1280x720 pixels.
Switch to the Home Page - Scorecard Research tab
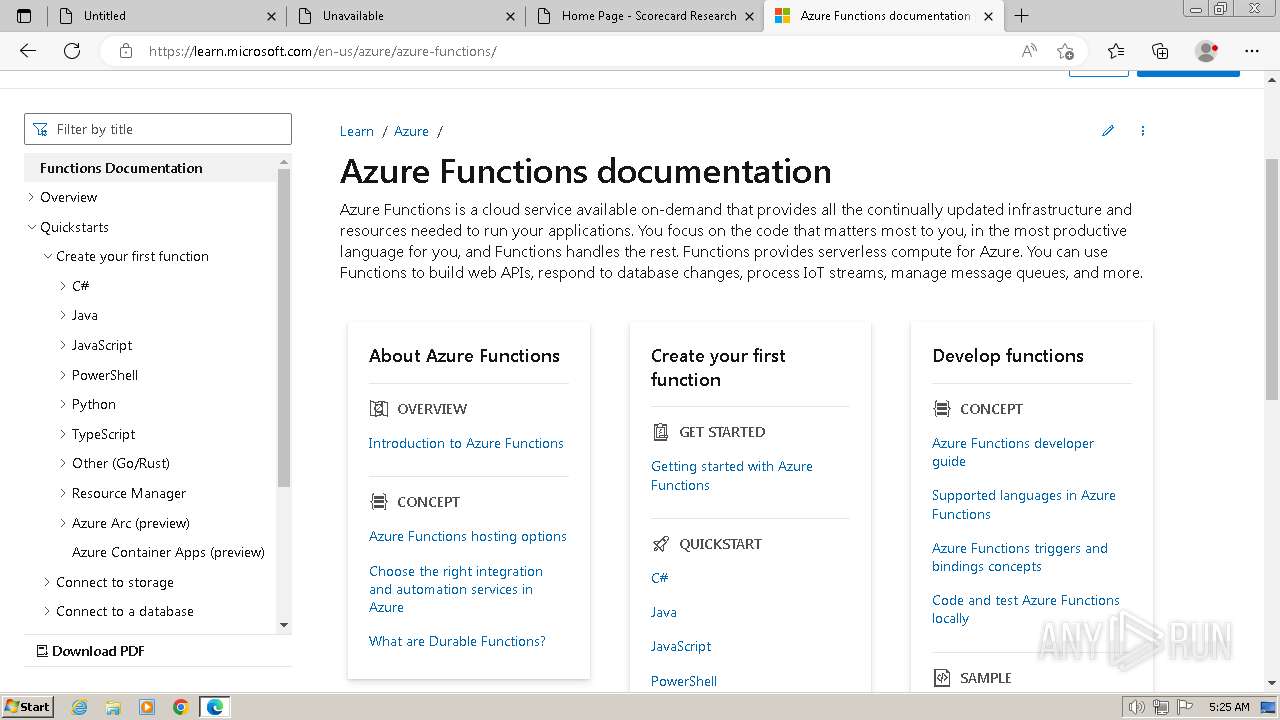pos(648,16)
